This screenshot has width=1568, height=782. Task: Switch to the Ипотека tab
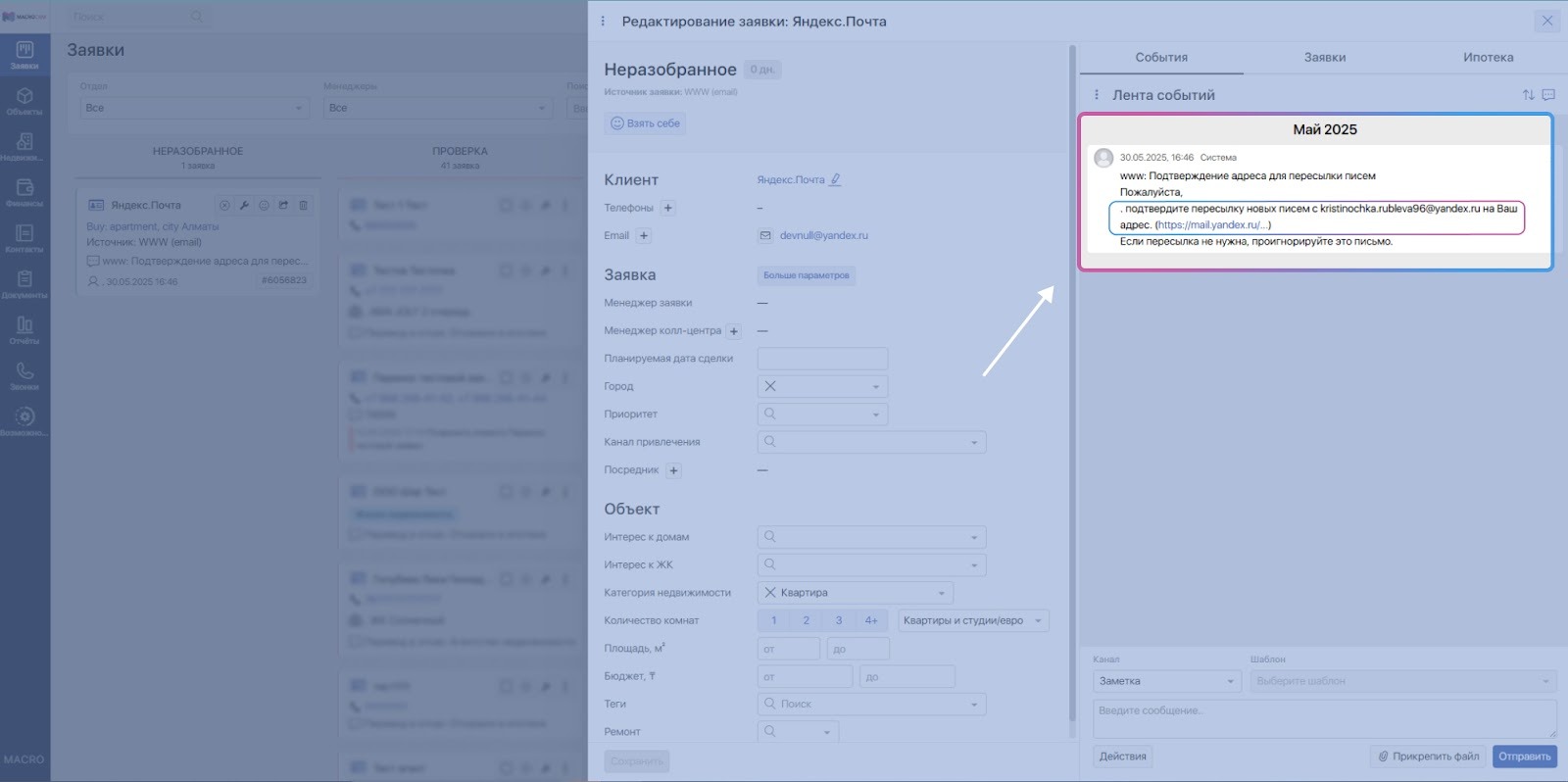click(1488, 58)
